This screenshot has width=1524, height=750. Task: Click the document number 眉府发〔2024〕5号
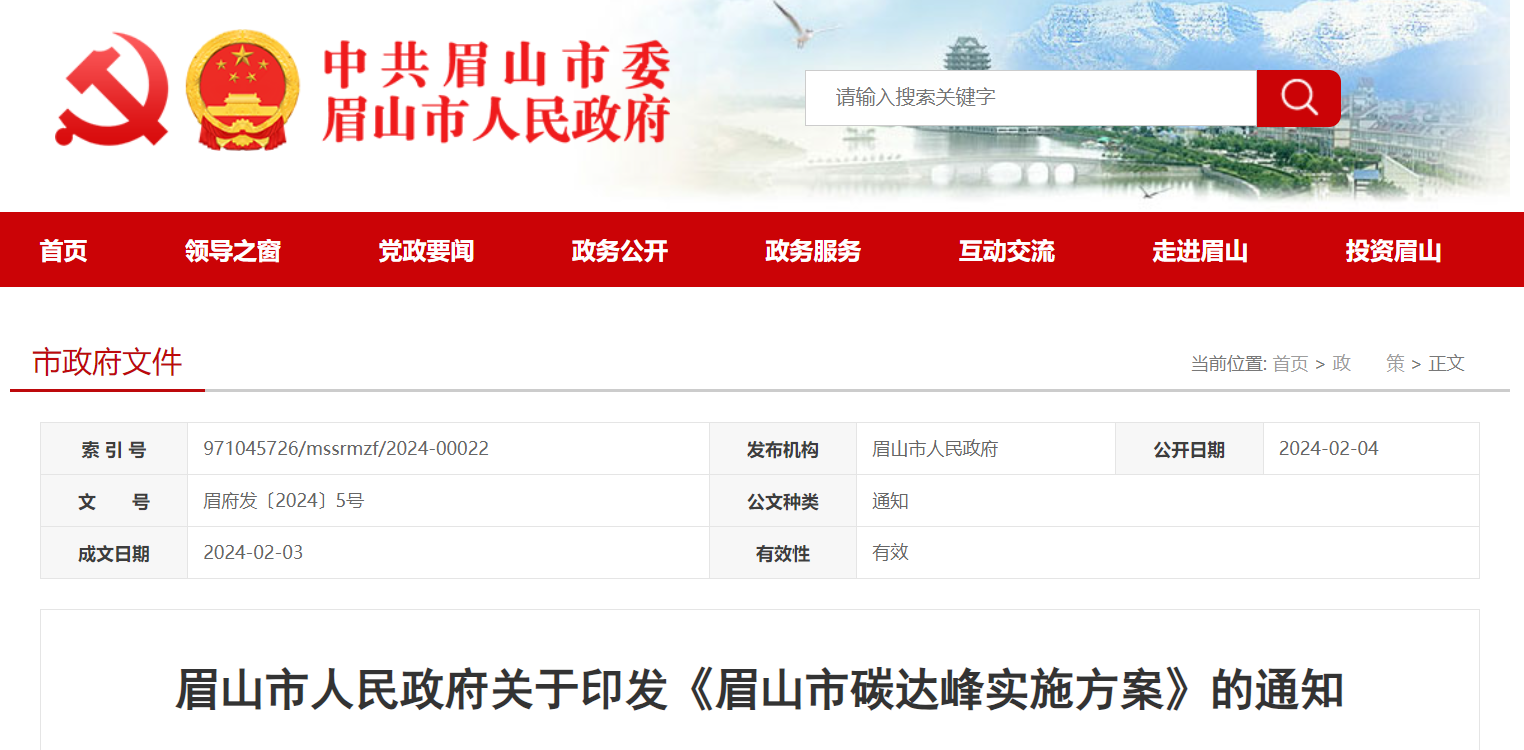(x=283, y=501)
